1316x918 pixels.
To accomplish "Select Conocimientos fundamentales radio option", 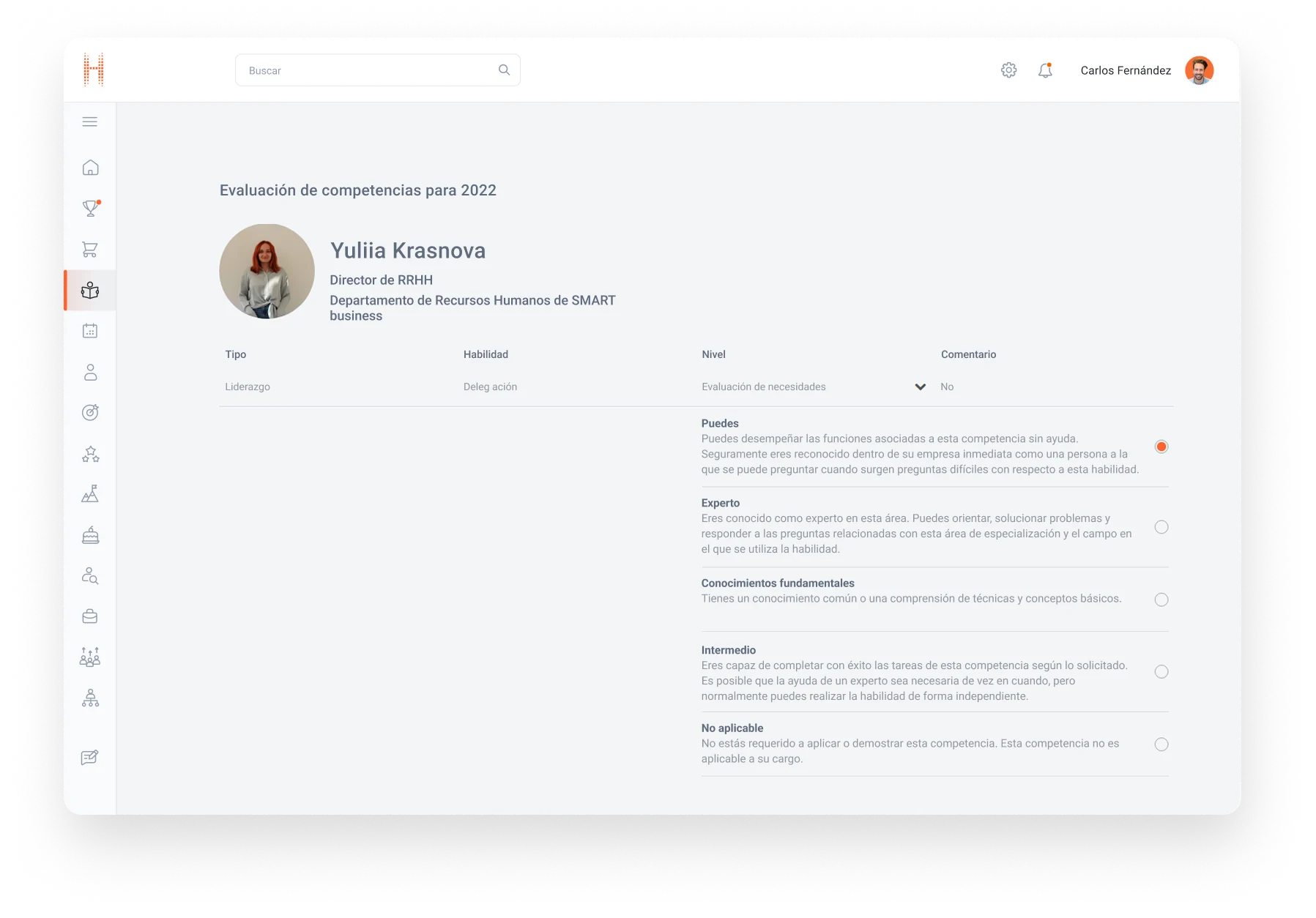I will [x=1161, y=600].
